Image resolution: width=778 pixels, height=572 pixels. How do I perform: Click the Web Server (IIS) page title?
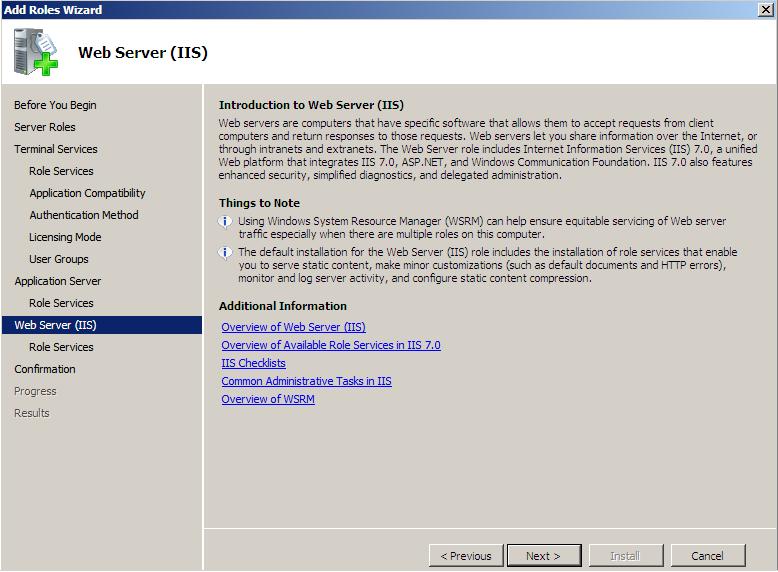click(x=143, y=53)
